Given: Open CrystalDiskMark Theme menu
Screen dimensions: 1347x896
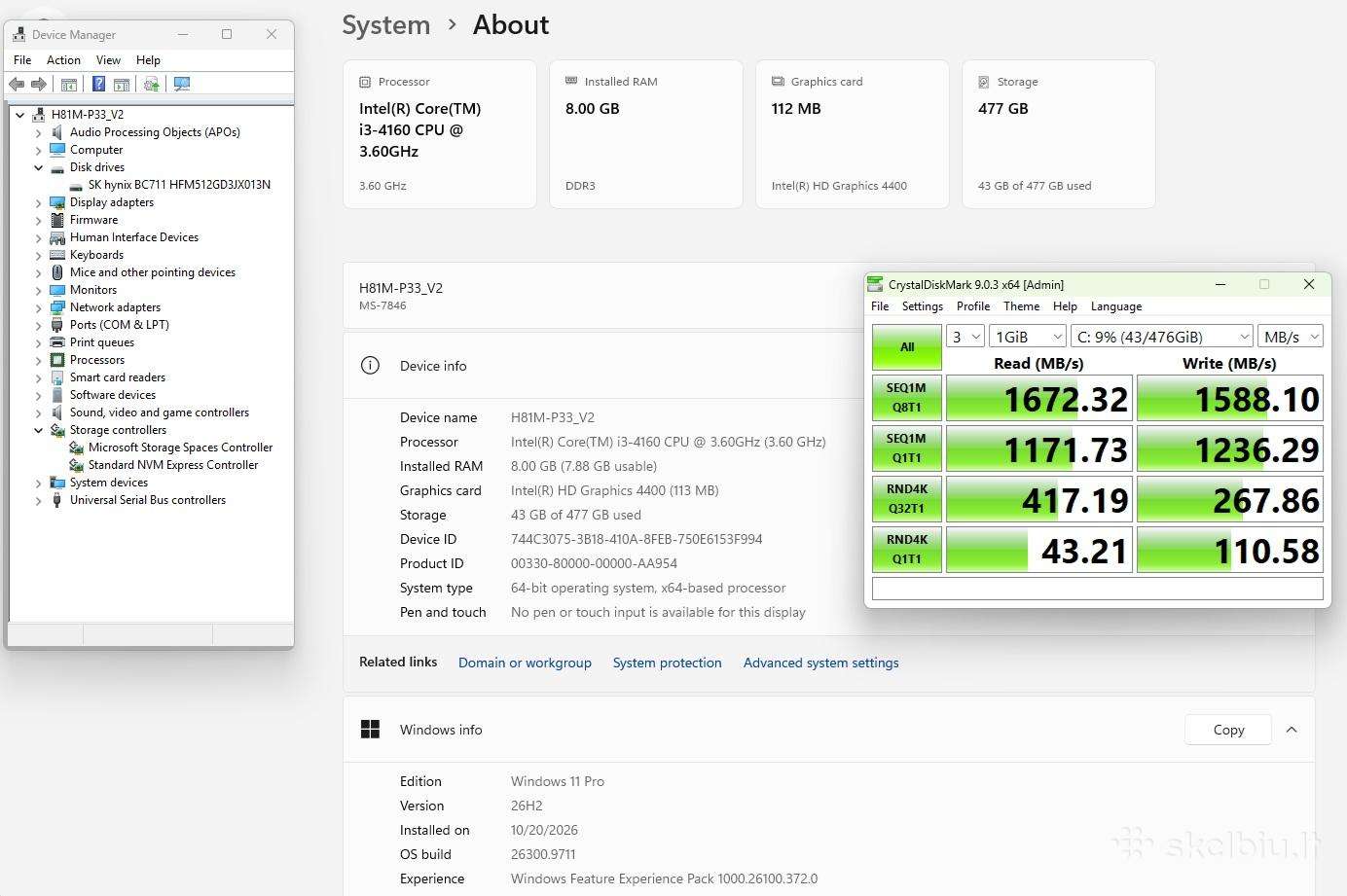Looking at the screenshot, I should pos(1022,306).
